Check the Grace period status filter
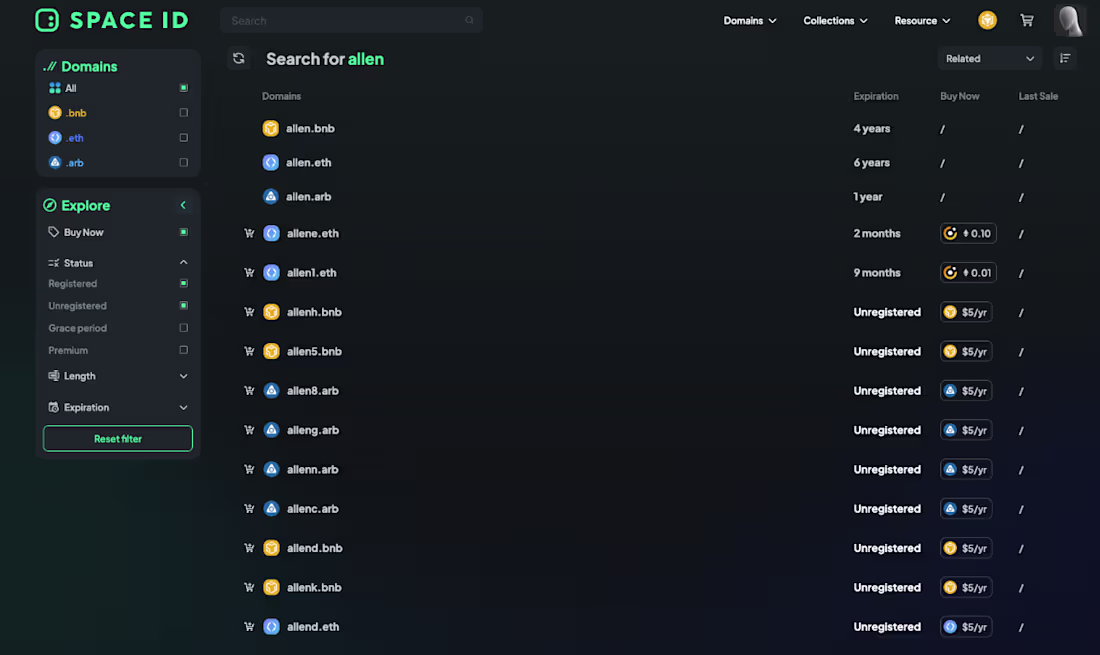The image size is (1100, 655). [184, 328]
